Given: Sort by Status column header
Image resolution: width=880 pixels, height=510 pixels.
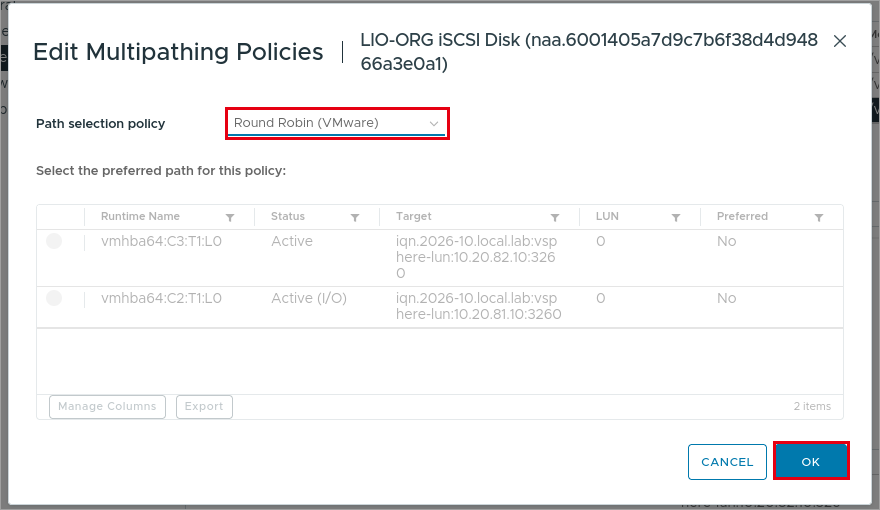Looking at the screenshot, I should pos(288,216).
